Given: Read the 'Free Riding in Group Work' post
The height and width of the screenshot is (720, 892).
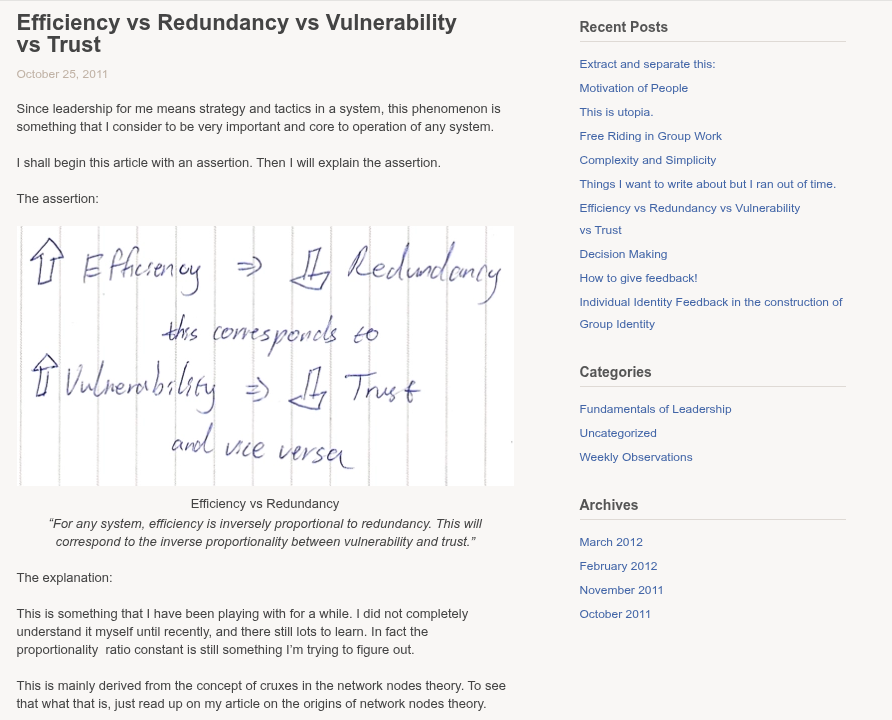Looking at the screenshot, I should click(x=650, y=136).
